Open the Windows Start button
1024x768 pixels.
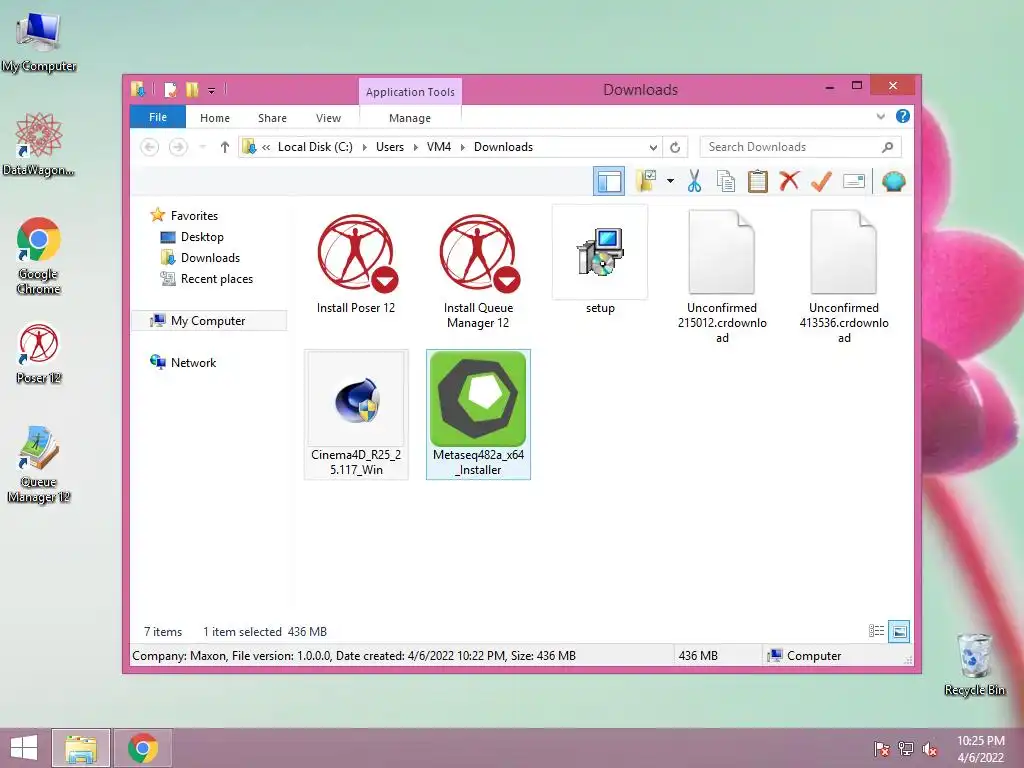click(x=24, y=748)
